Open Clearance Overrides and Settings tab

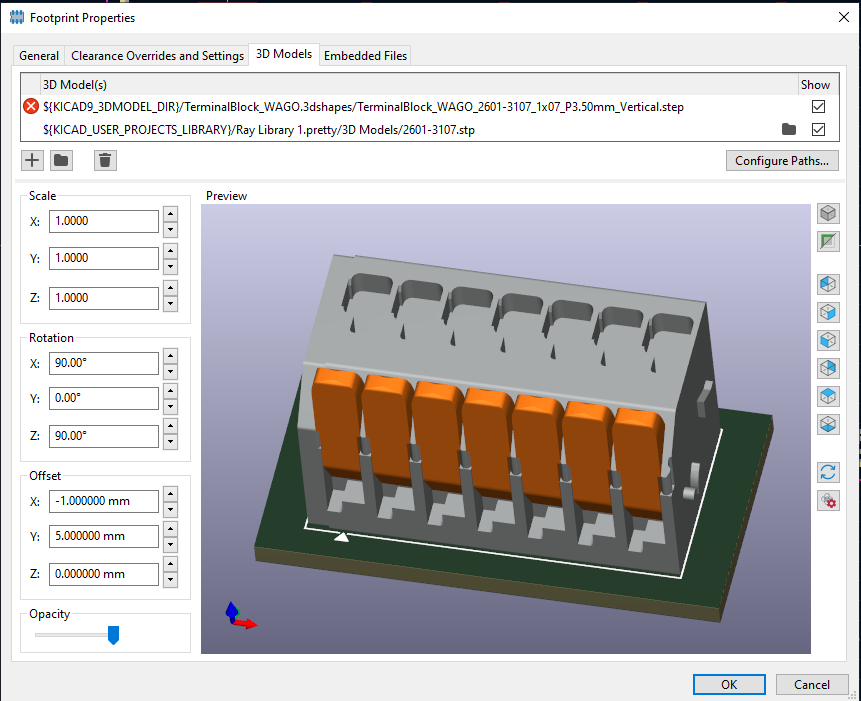(157, 56)
